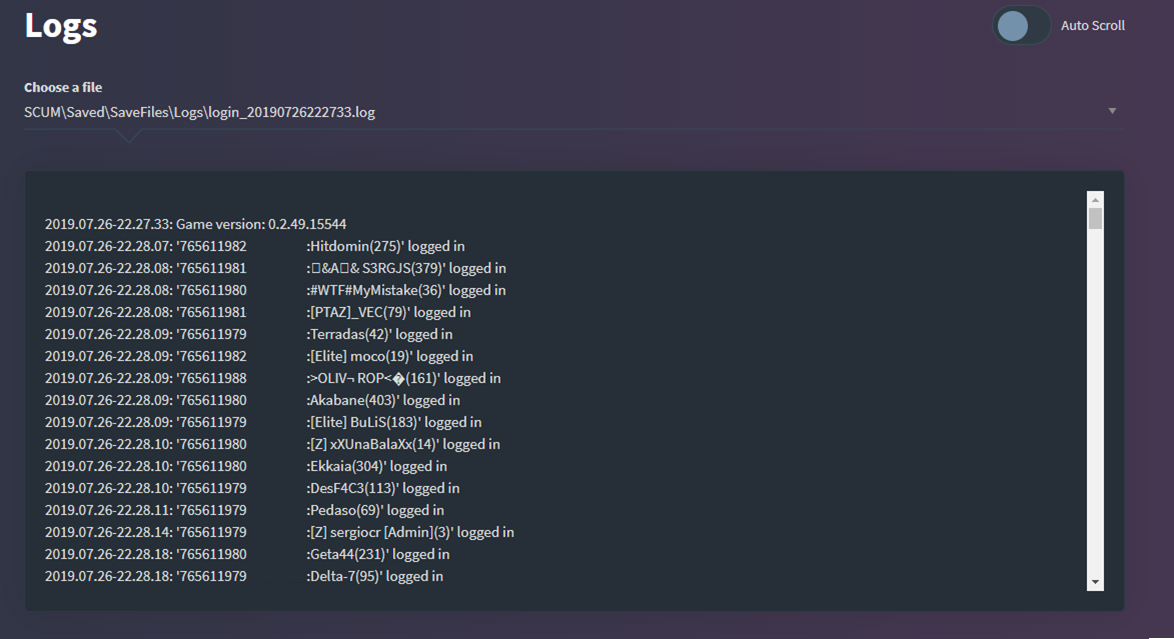Select the [Elite] moco(19) log line
The image size is (1174, 639).
coord(390,356)
